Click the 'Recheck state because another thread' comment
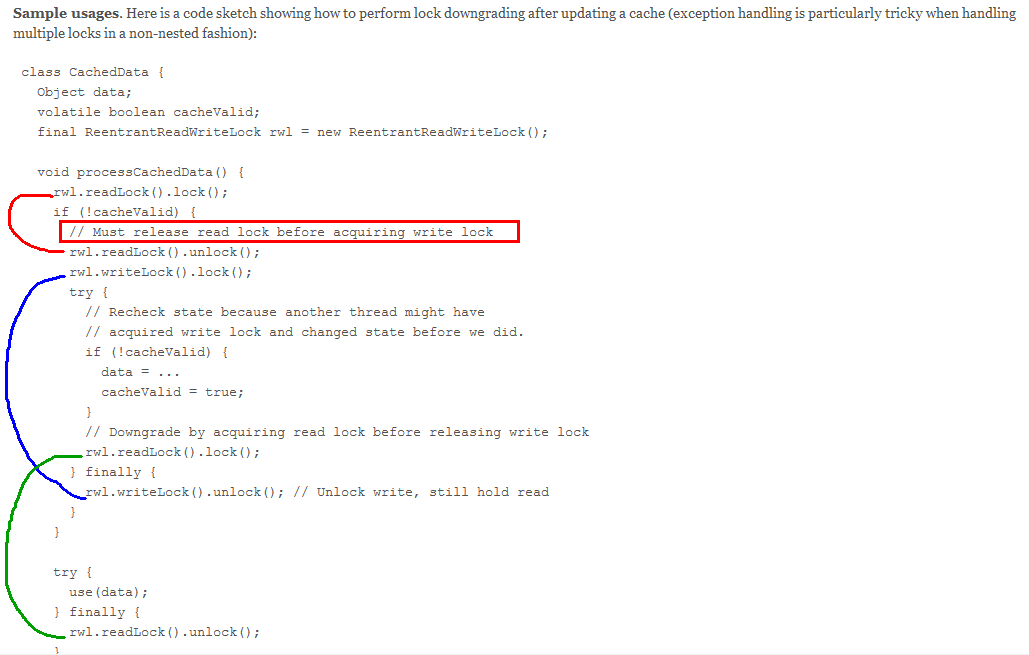 (x=285, y=312)
